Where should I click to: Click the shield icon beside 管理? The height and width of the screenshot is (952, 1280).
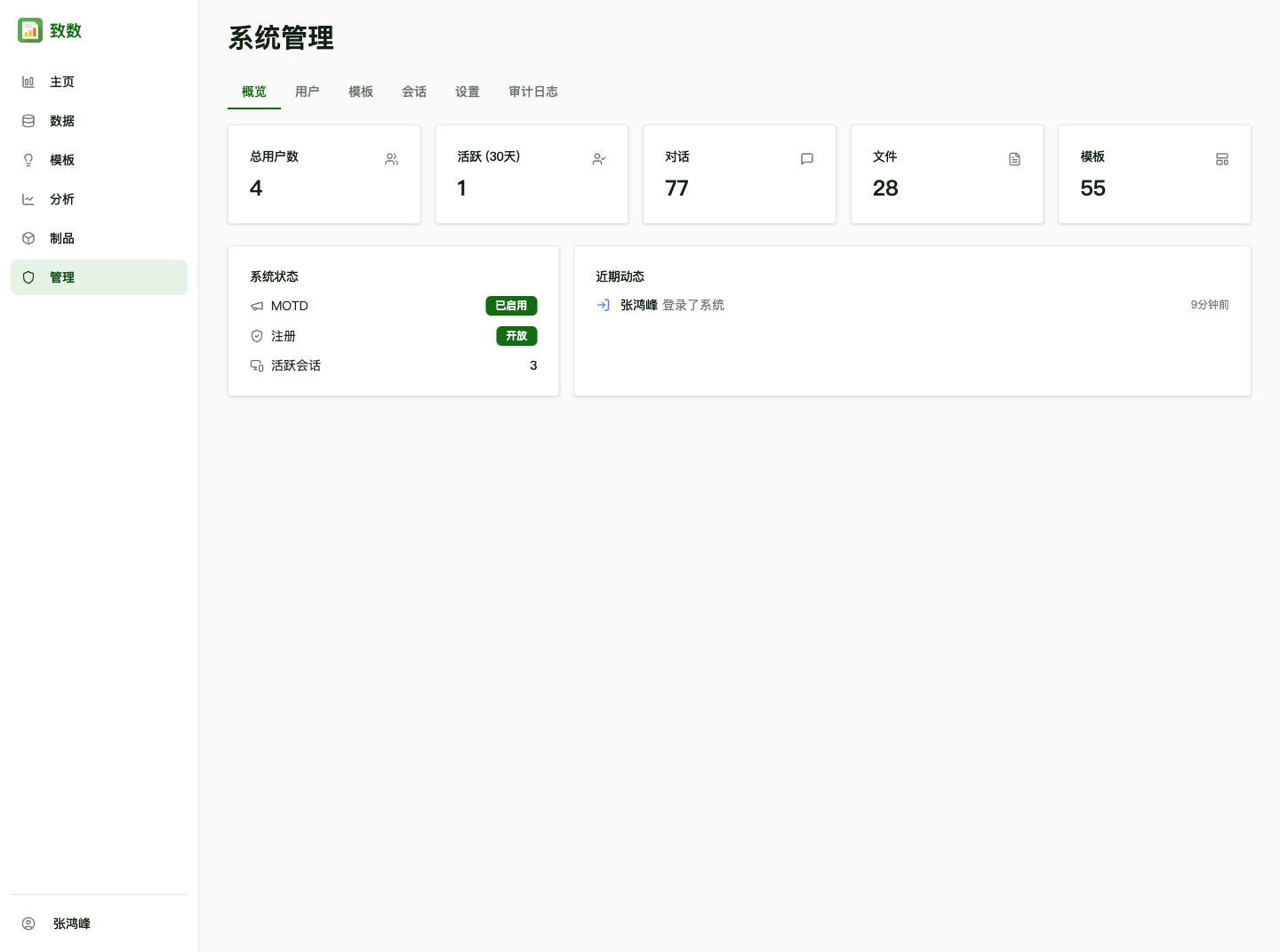pyautogui.click(x=28, y=277)
